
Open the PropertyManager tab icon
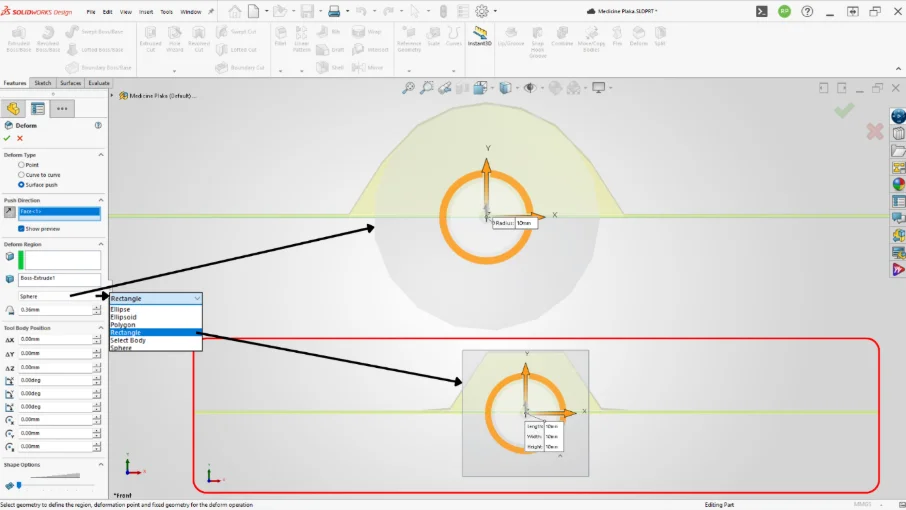pyautogui.click(x=38, y=109)
